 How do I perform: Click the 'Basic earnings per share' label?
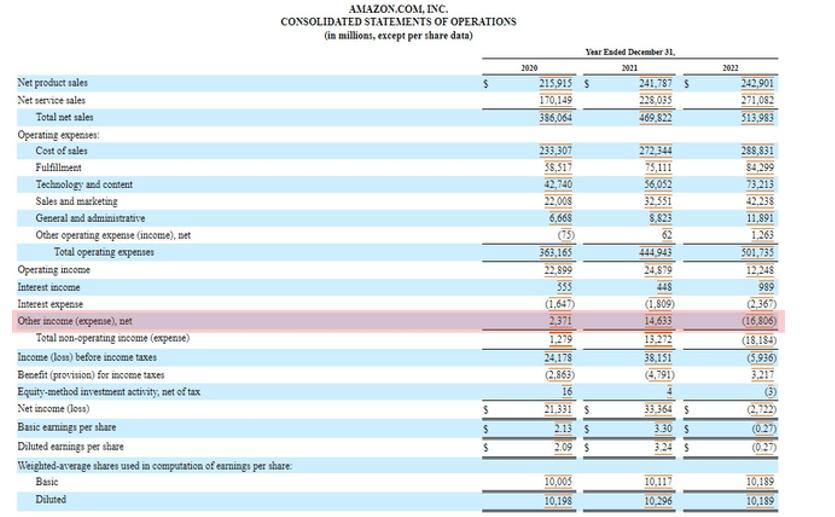pos(67,428)
